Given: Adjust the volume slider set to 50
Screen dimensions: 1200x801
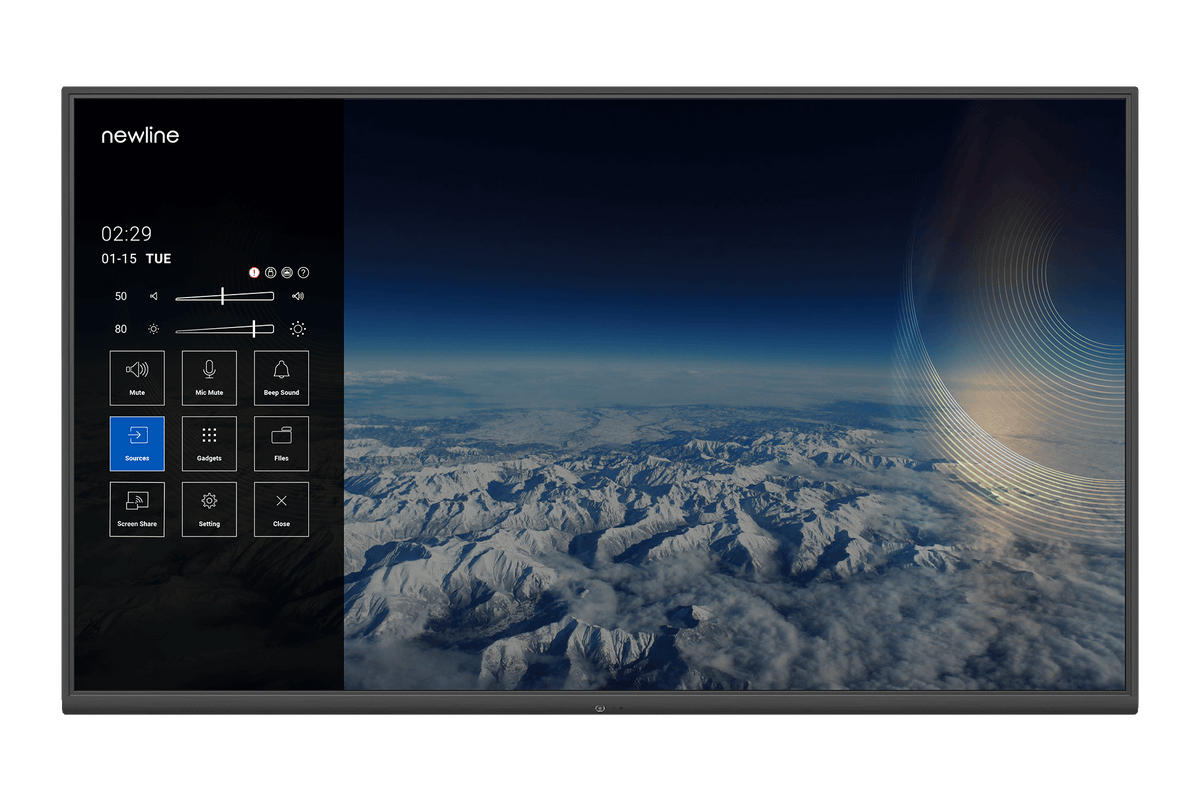Looking at the screenshot, I should click(224, 296).
